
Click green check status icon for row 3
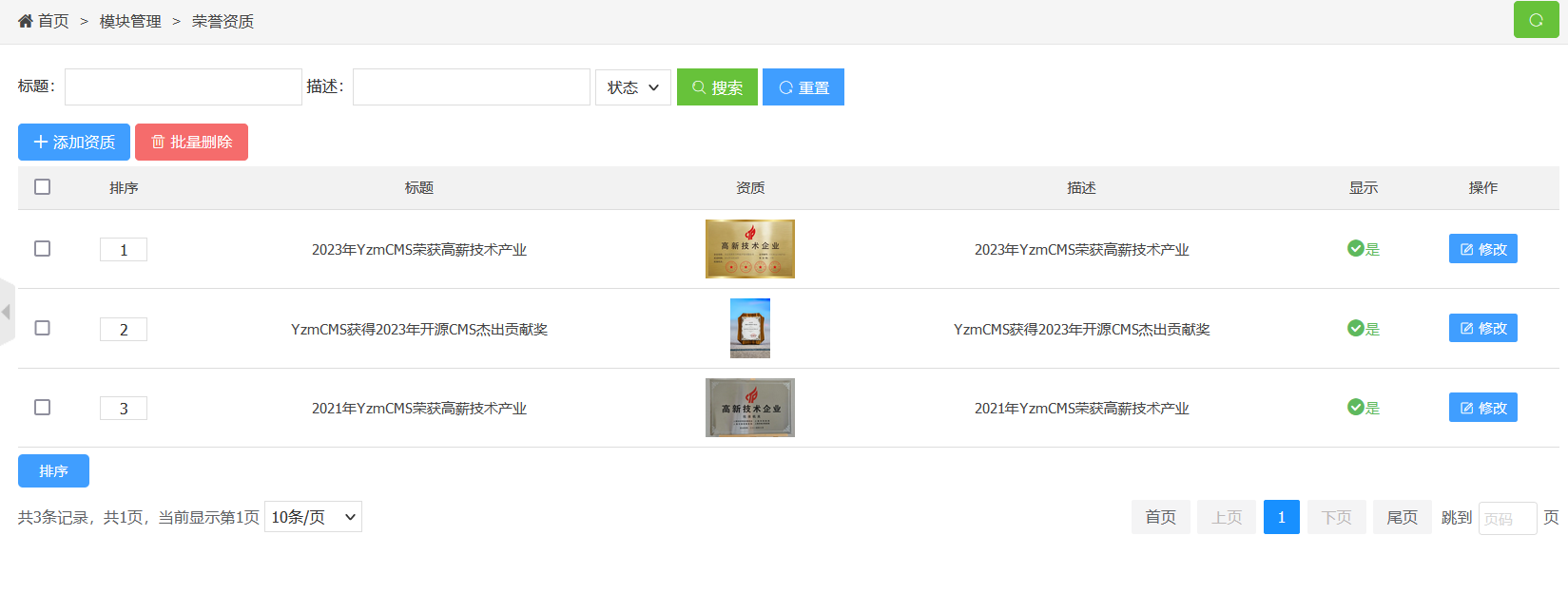[1355, 408]
